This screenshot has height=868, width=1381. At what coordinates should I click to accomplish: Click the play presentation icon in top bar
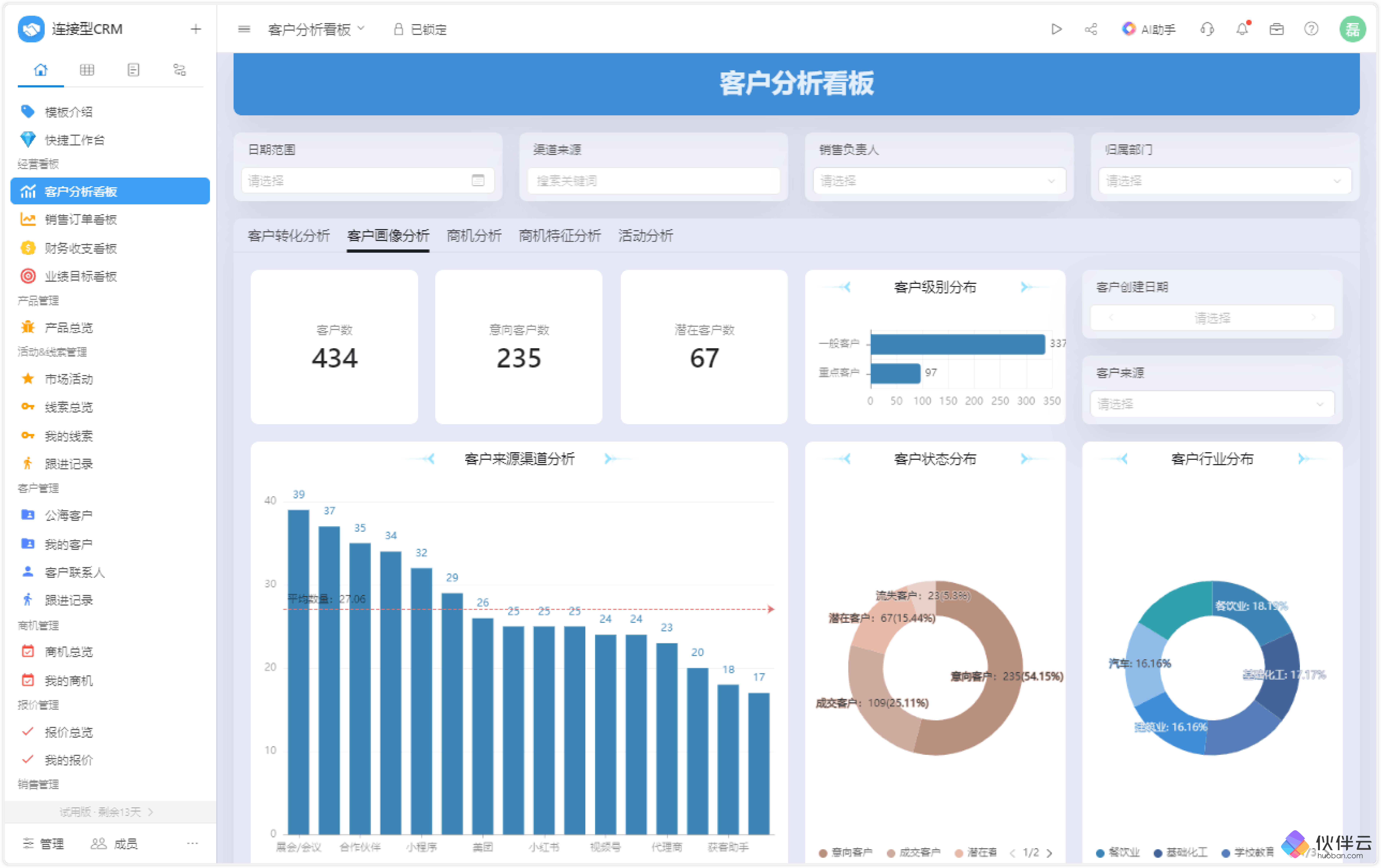[1056, 29]
